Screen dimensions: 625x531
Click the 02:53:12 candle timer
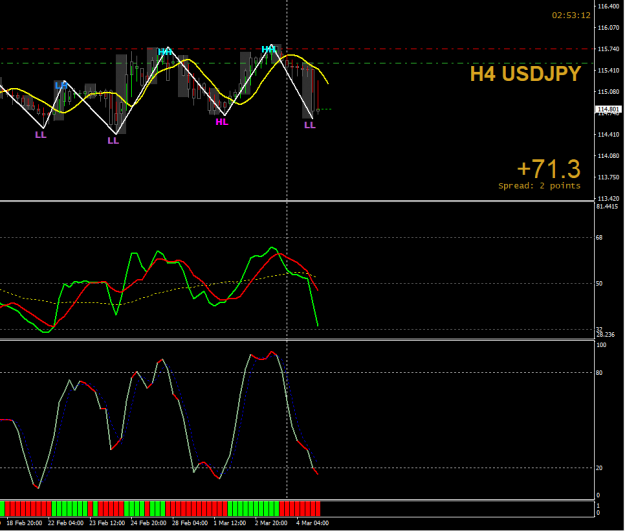[x=571, y=15]
